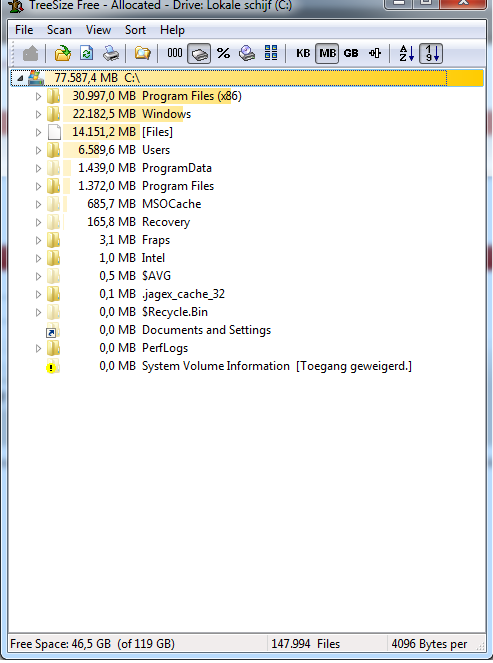493x663 pixels.
Task: Show file count view icon
Action: click(x=175, y=53)
